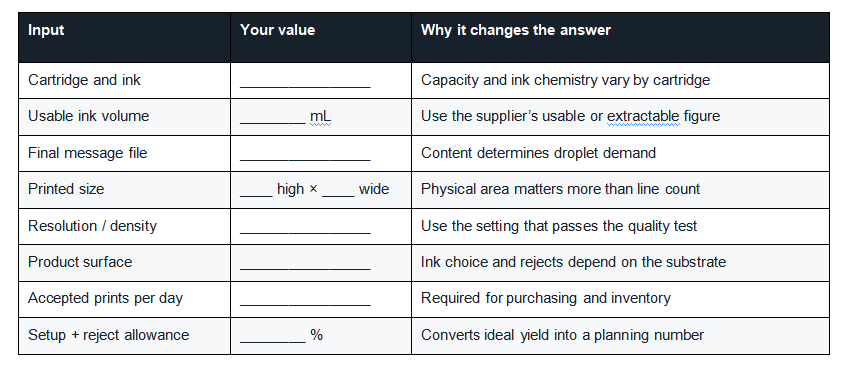Click the Accepted prints per day blank
843x365 pixels.
tap(305, 304)
